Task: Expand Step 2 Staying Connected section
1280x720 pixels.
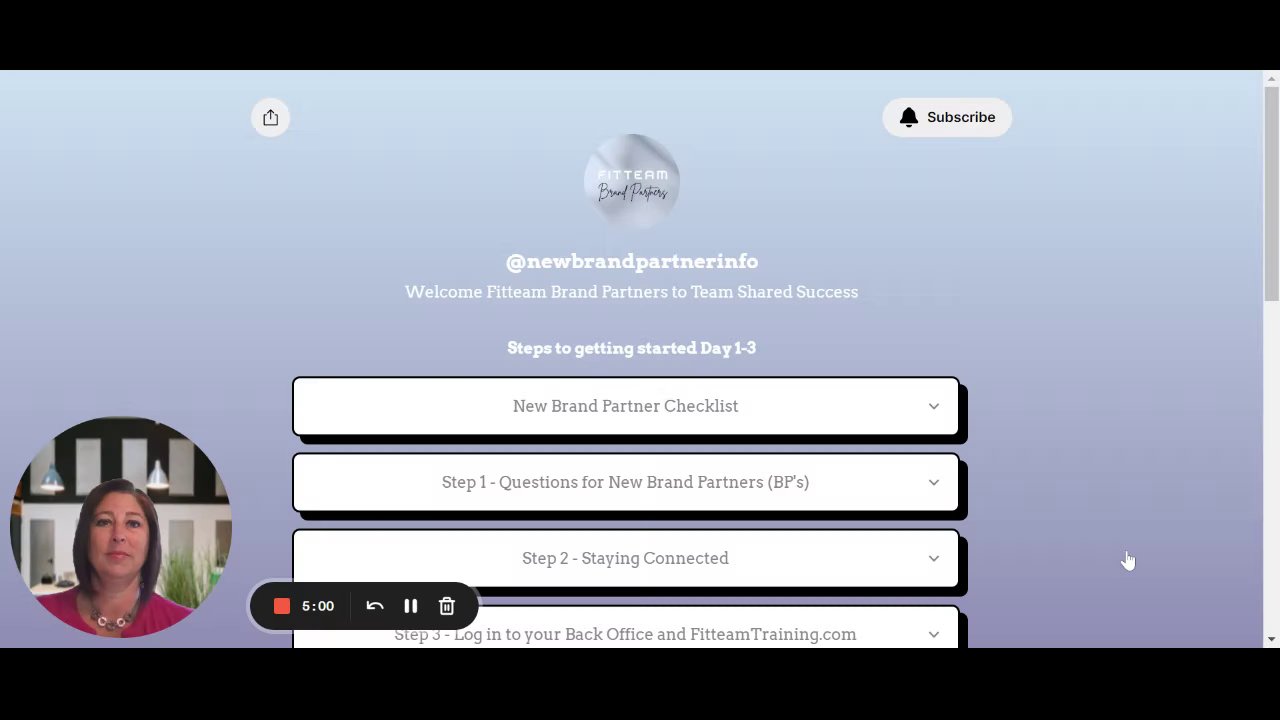Action: pyautogui.click(x=626, y=558)
